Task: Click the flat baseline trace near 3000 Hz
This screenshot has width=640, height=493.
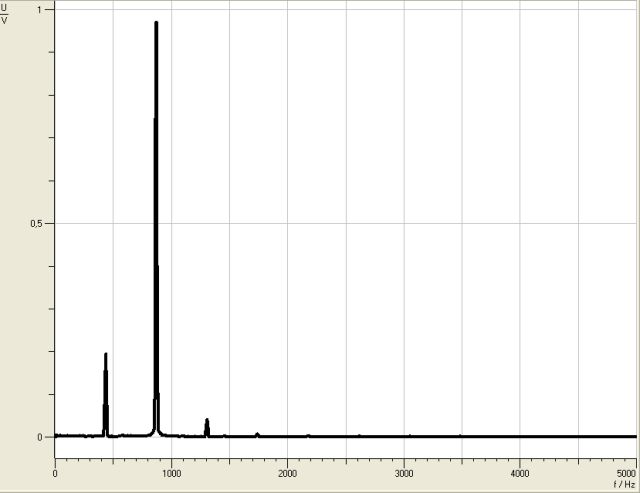Action: click(404, 436)
